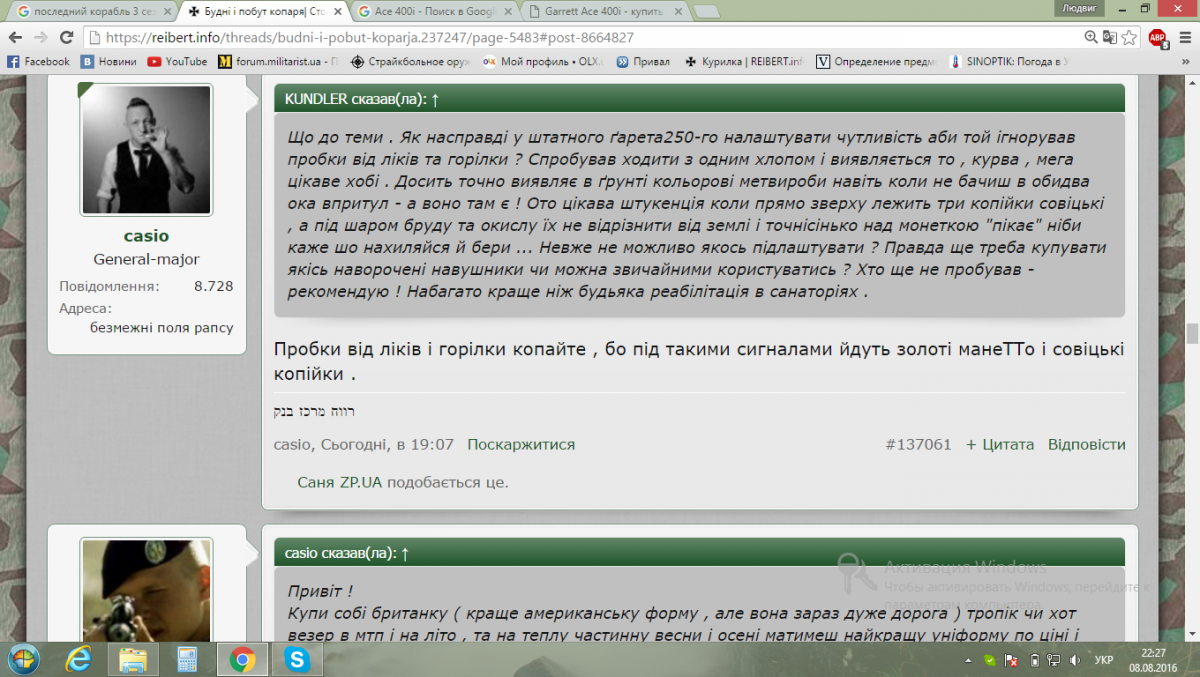The width and height of the screenshot is (1200, 677).
Task: Go back using browser back arrow
Action: coord(15,38)
